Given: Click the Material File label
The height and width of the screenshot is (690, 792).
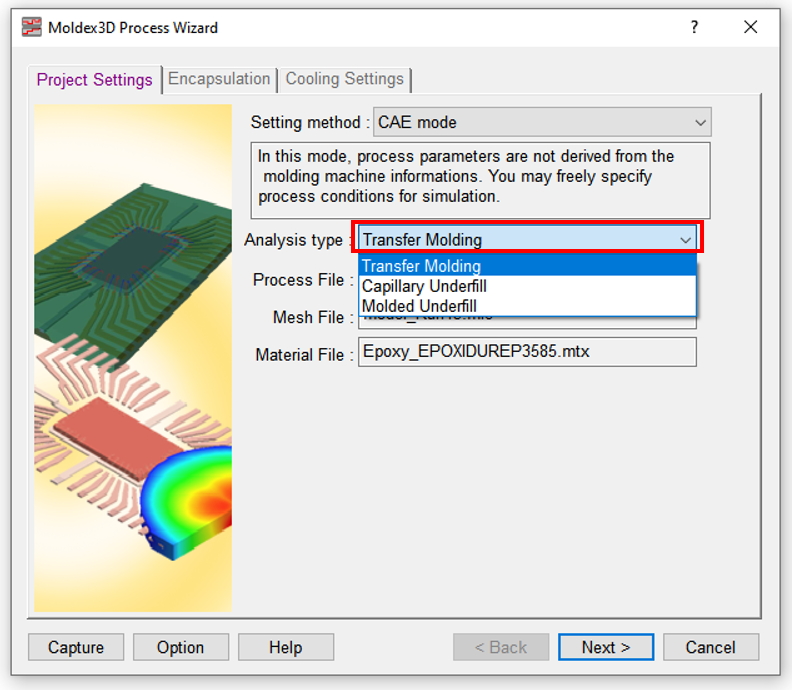Looking at the screenshot, I should (x=304, y=355).
